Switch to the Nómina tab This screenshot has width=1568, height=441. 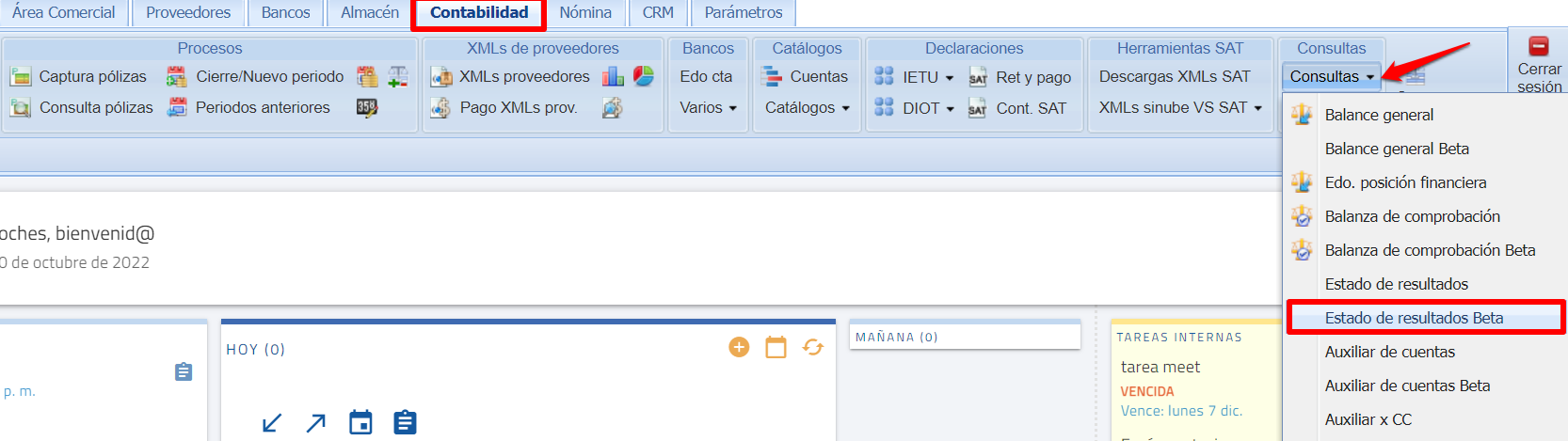[x=585, y=12]
